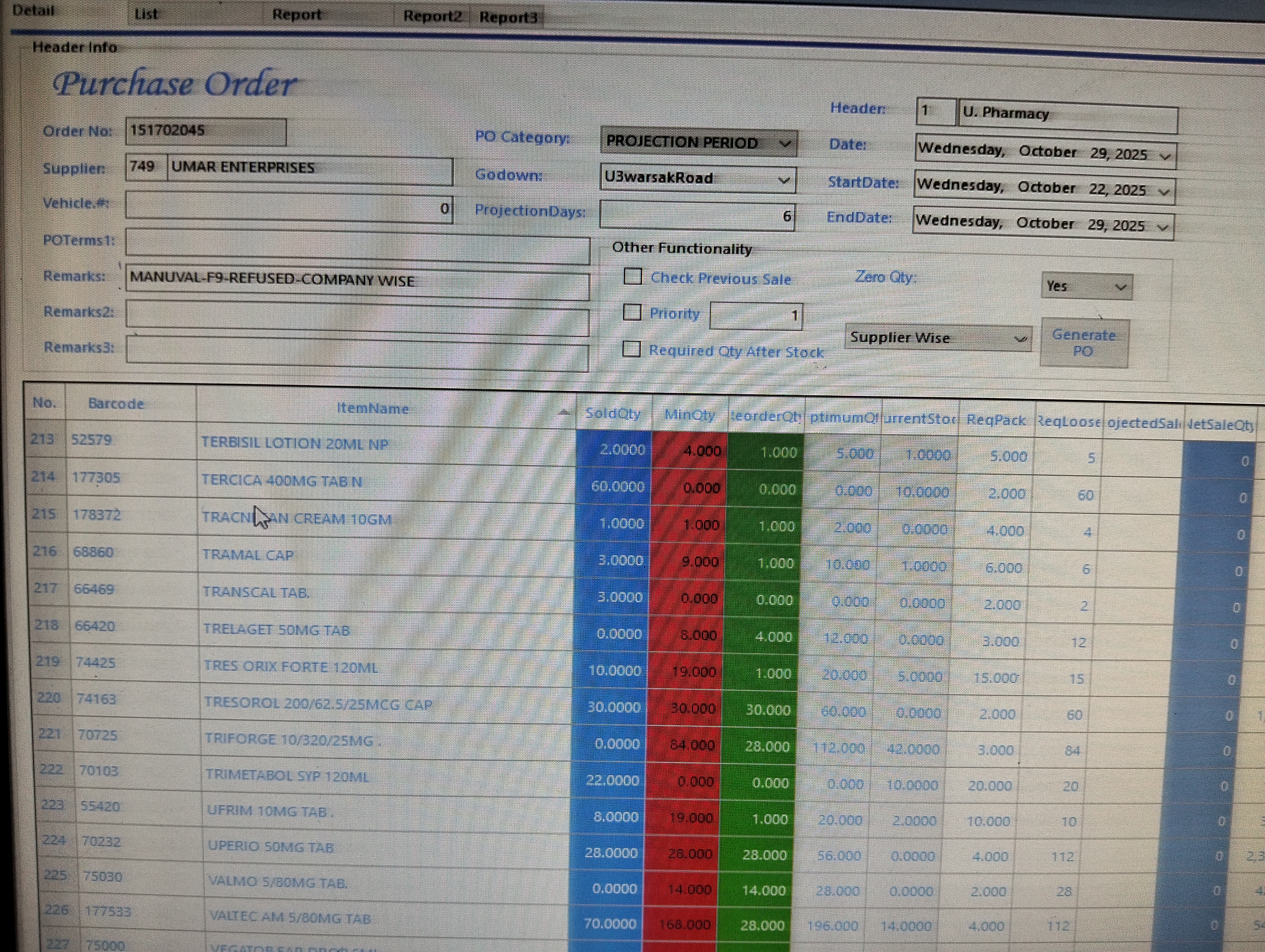This screenshot has height=952, width=1265.
Task: Enable Required Qty After Stock checkbox
Action: click(x=631, y=349)
